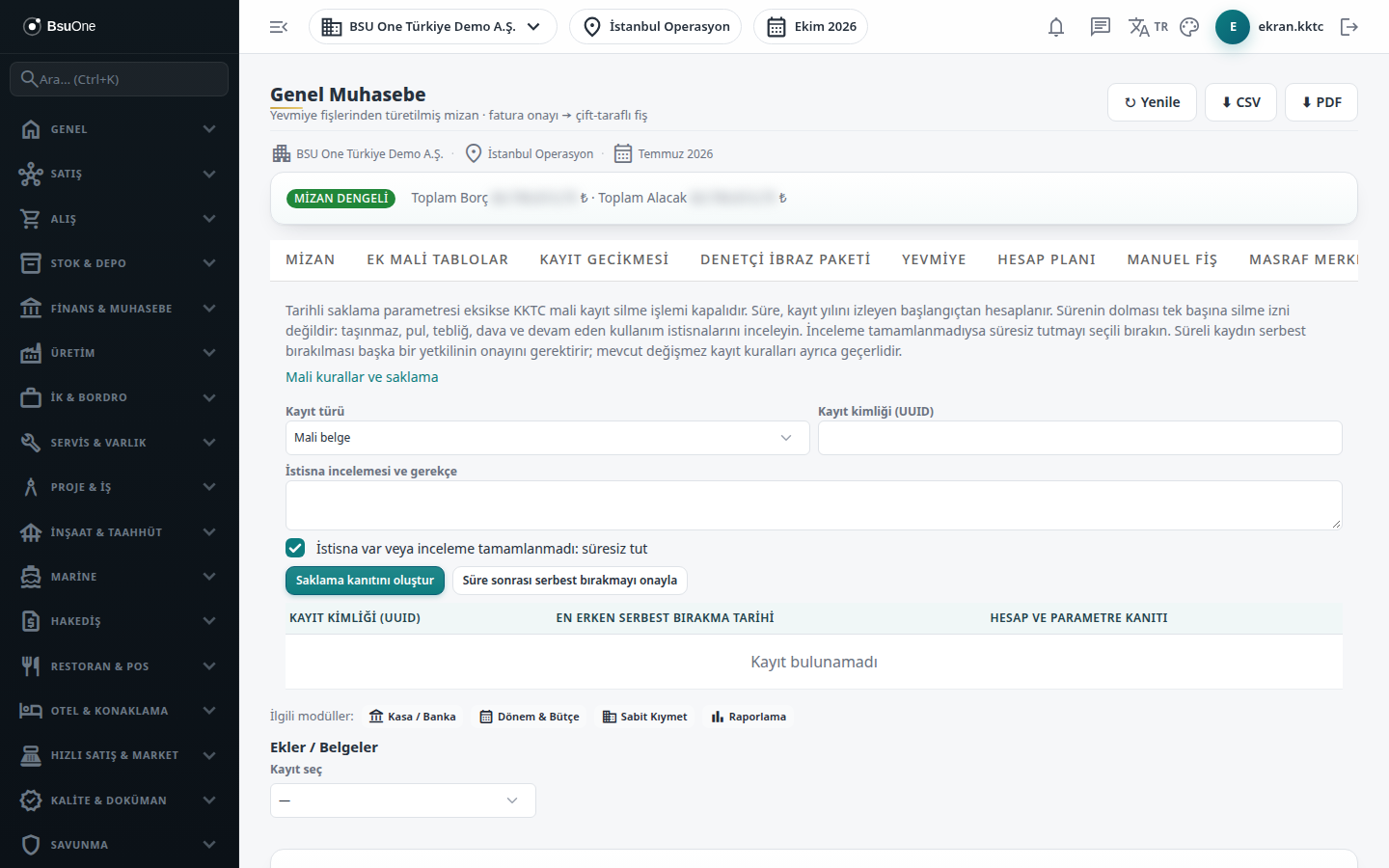Download using the PDF button
1389x868 pixels.
1321,102
